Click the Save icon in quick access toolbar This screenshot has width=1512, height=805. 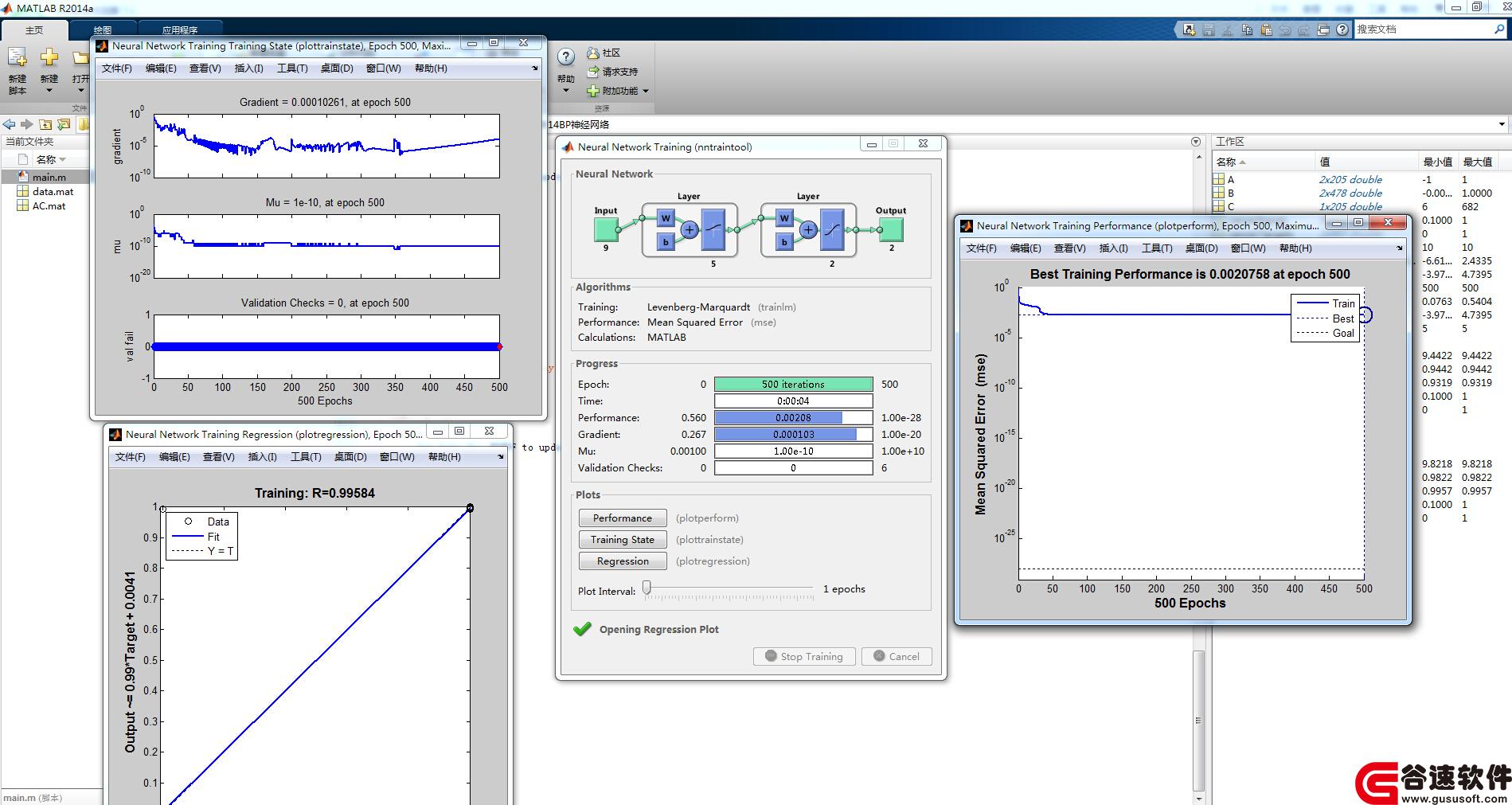(1209, 29)
